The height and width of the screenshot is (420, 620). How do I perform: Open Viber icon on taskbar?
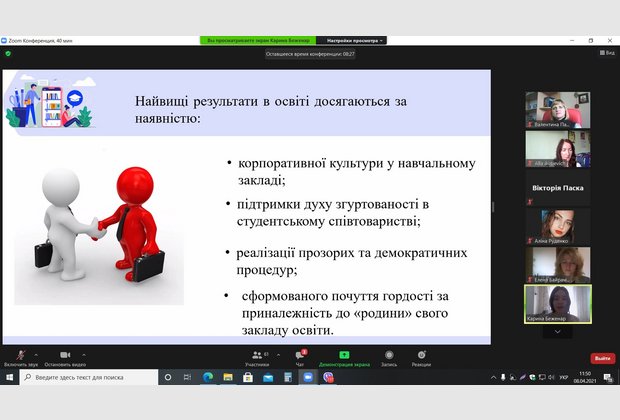click(x=328, y=377)
